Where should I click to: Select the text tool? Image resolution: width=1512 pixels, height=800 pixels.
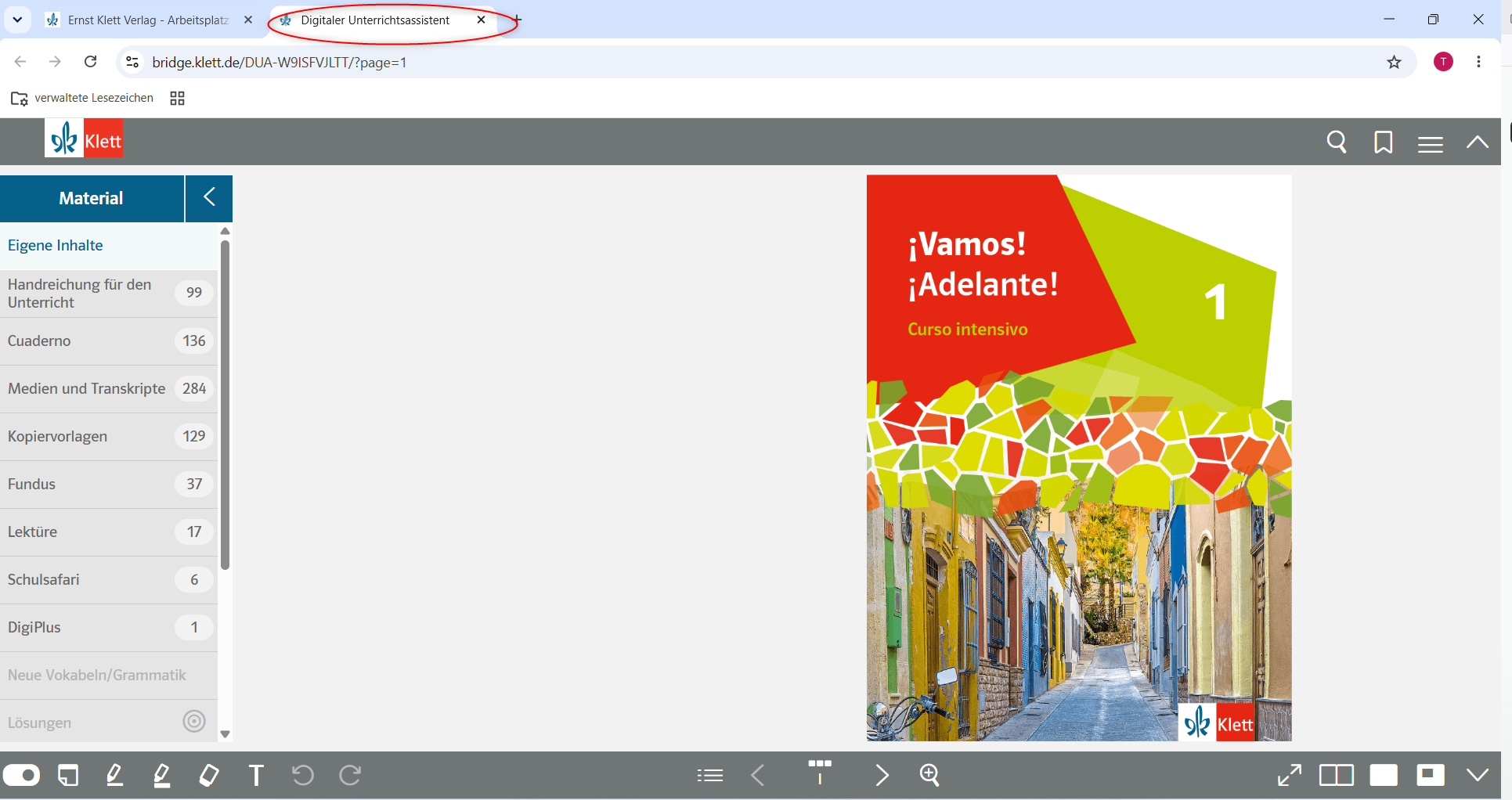click(x=256, y=775)
